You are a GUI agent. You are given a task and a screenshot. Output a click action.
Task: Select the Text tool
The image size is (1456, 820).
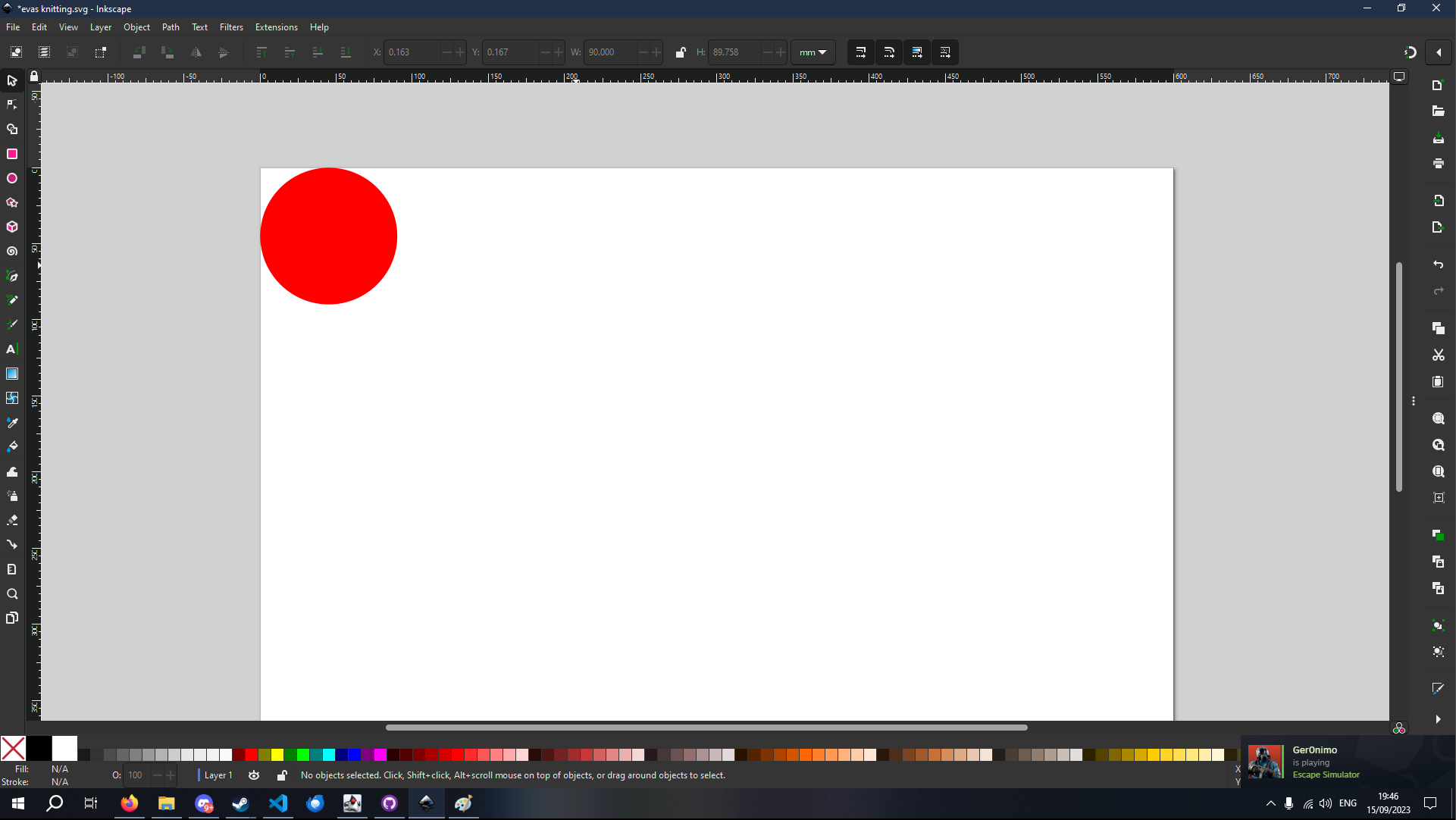[x=12, y=349]
